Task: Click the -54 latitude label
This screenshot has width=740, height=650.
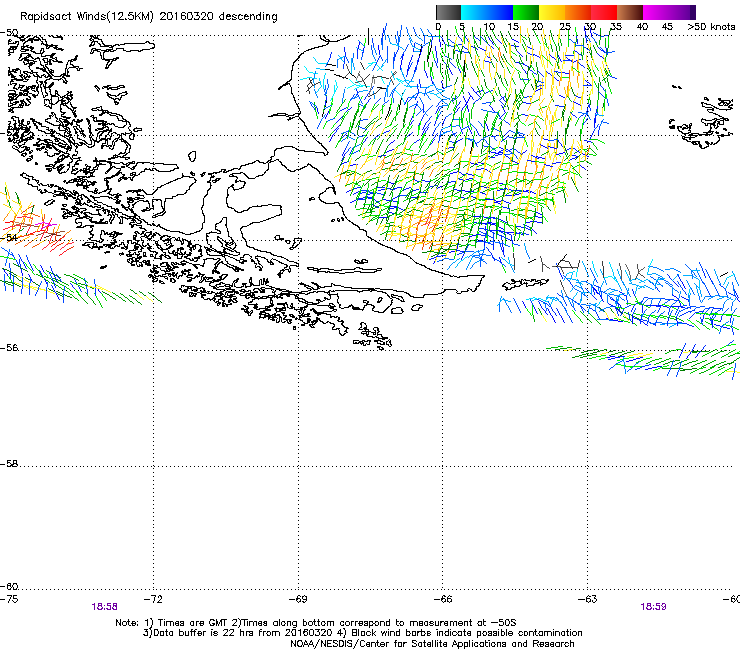Action: click(x=9, y=238)
